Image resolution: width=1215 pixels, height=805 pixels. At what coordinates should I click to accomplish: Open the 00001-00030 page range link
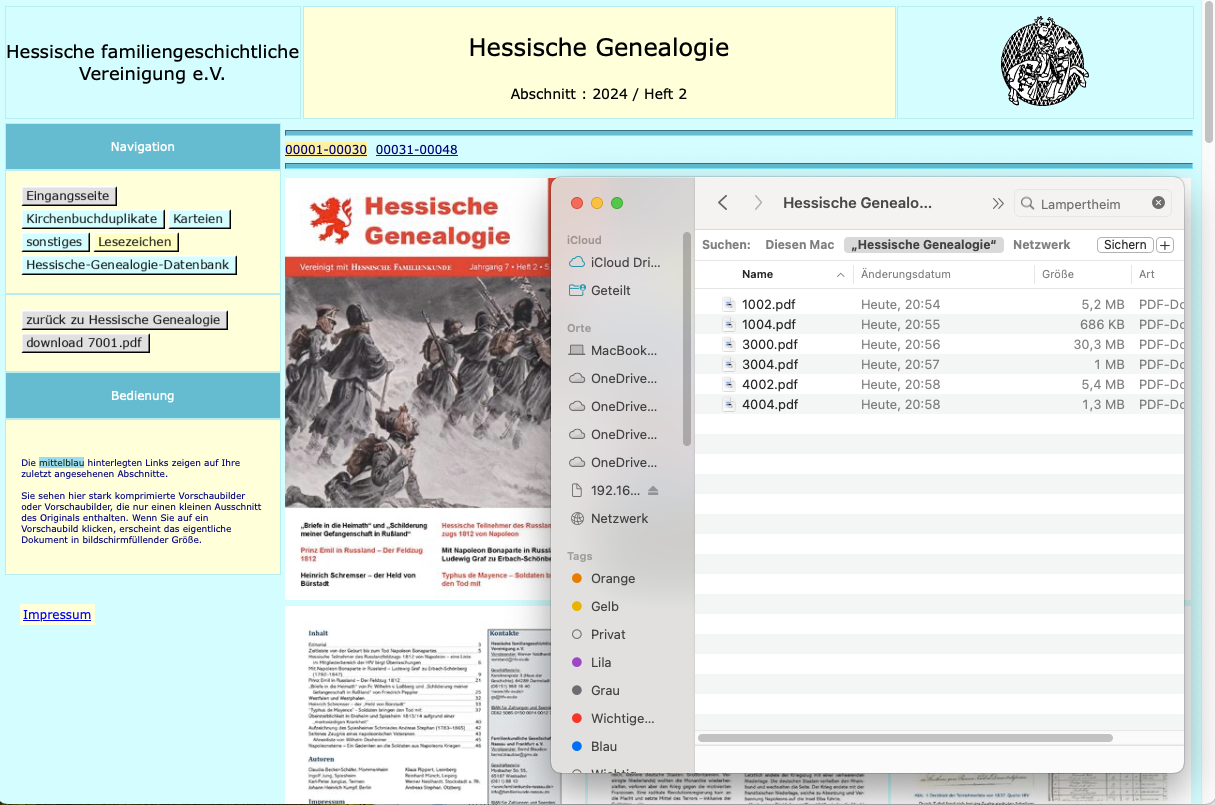(x=326, y=150)
